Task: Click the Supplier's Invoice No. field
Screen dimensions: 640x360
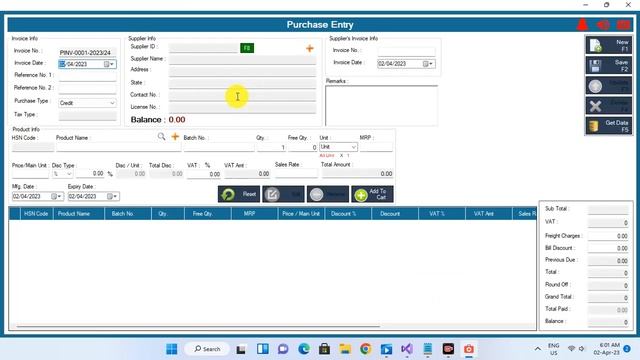Action: coord(406,51)
